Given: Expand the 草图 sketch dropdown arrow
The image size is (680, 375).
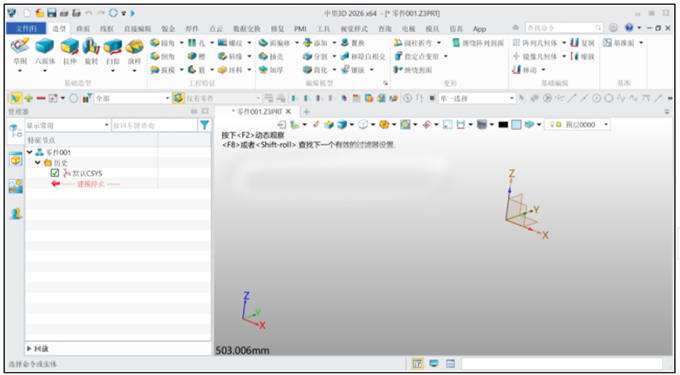Looking at the screenshot, I should coord(20,71).
